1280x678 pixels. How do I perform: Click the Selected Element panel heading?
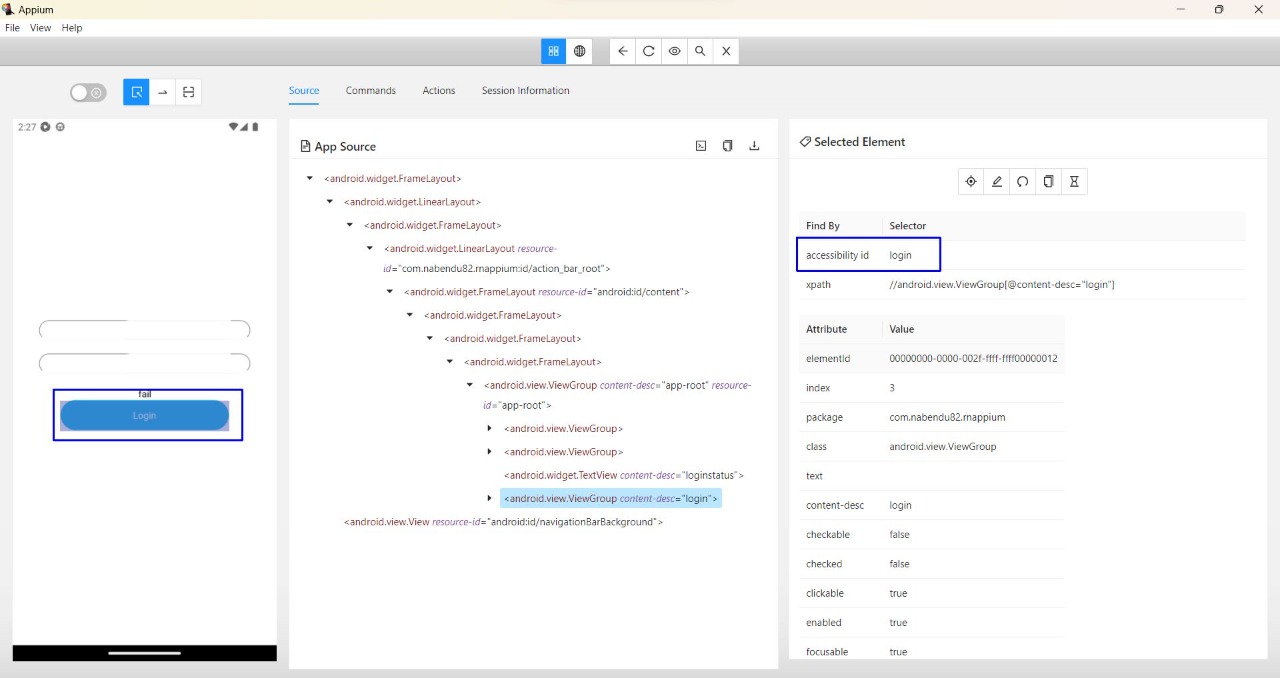(x=852, y=142)
